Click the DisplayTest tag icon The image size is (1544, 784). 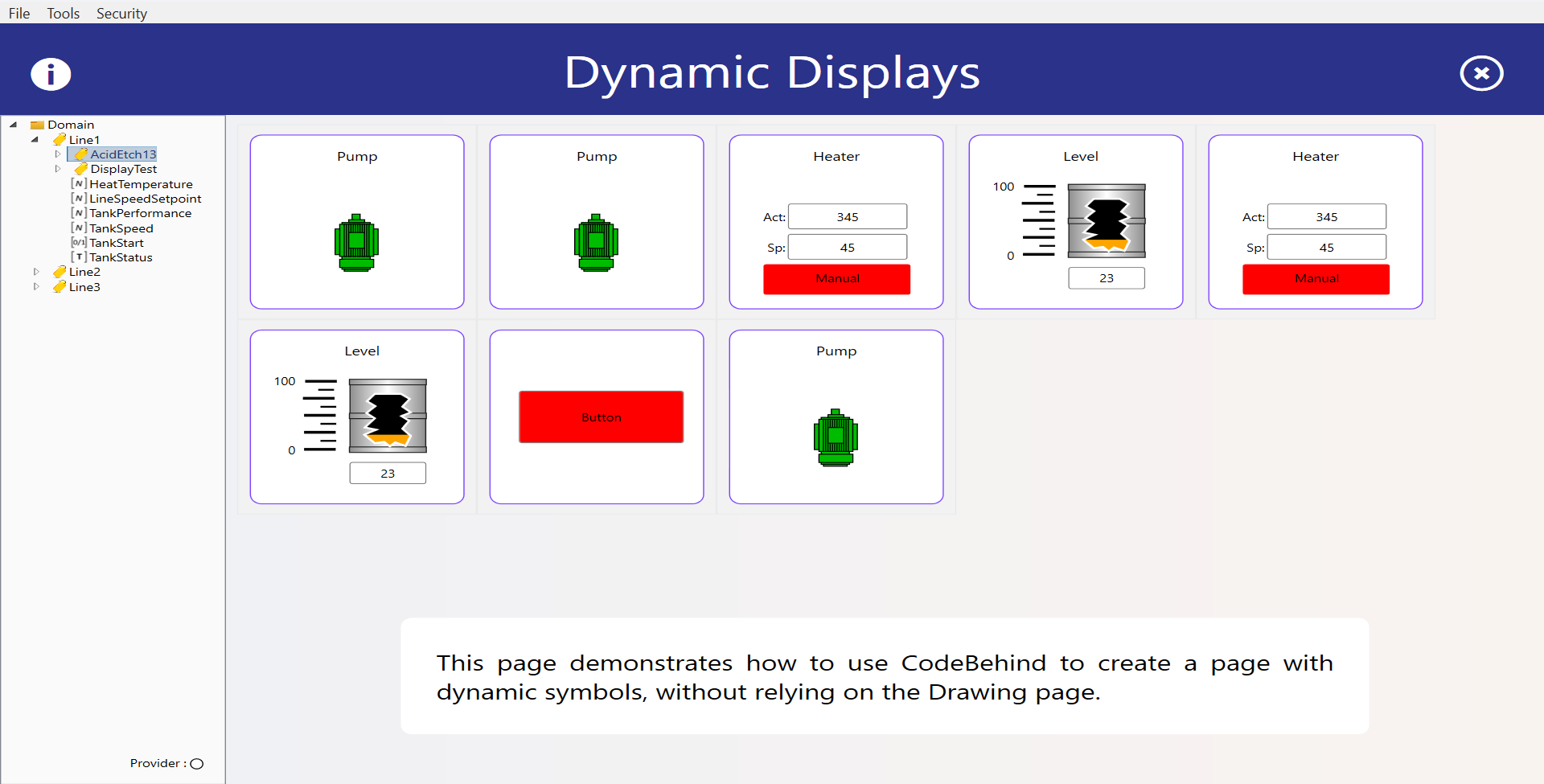[x=80, y=169]
